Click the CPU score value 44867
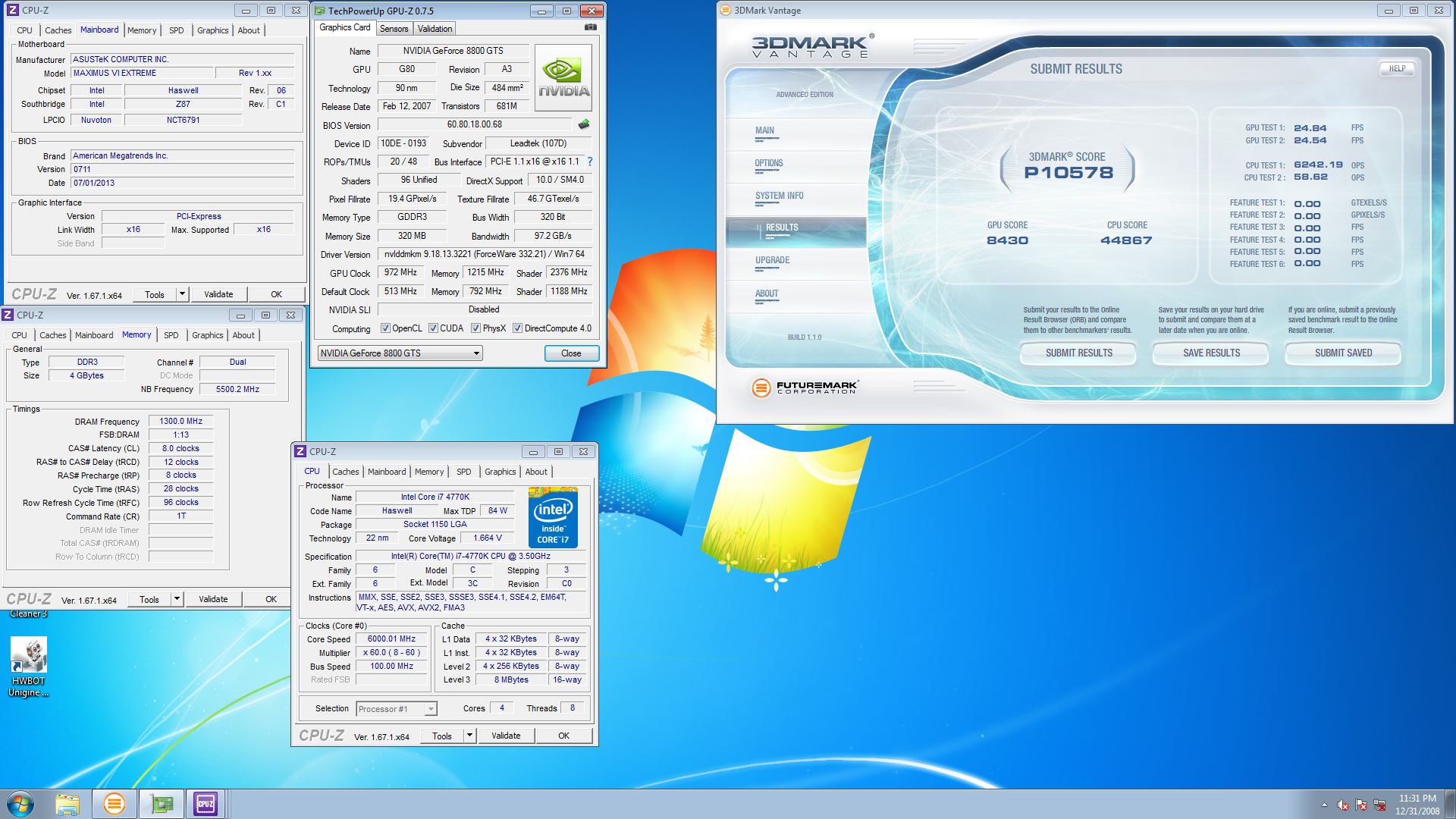The image size is (1456, 819). [x=1126, y=240]
